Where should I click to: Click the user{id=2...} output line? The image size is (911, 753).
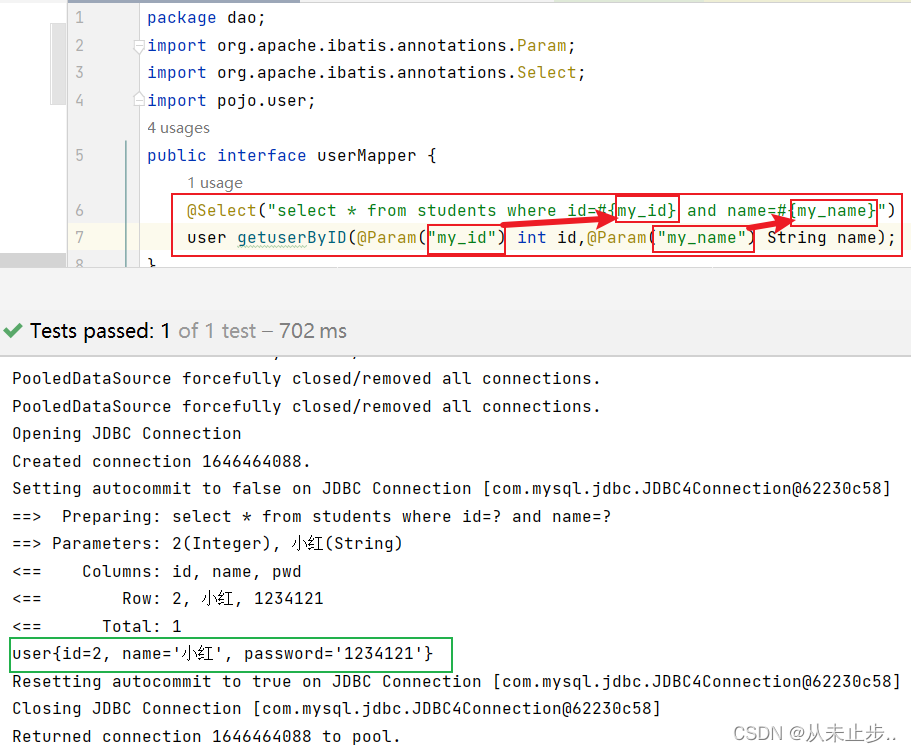point(223,654)
